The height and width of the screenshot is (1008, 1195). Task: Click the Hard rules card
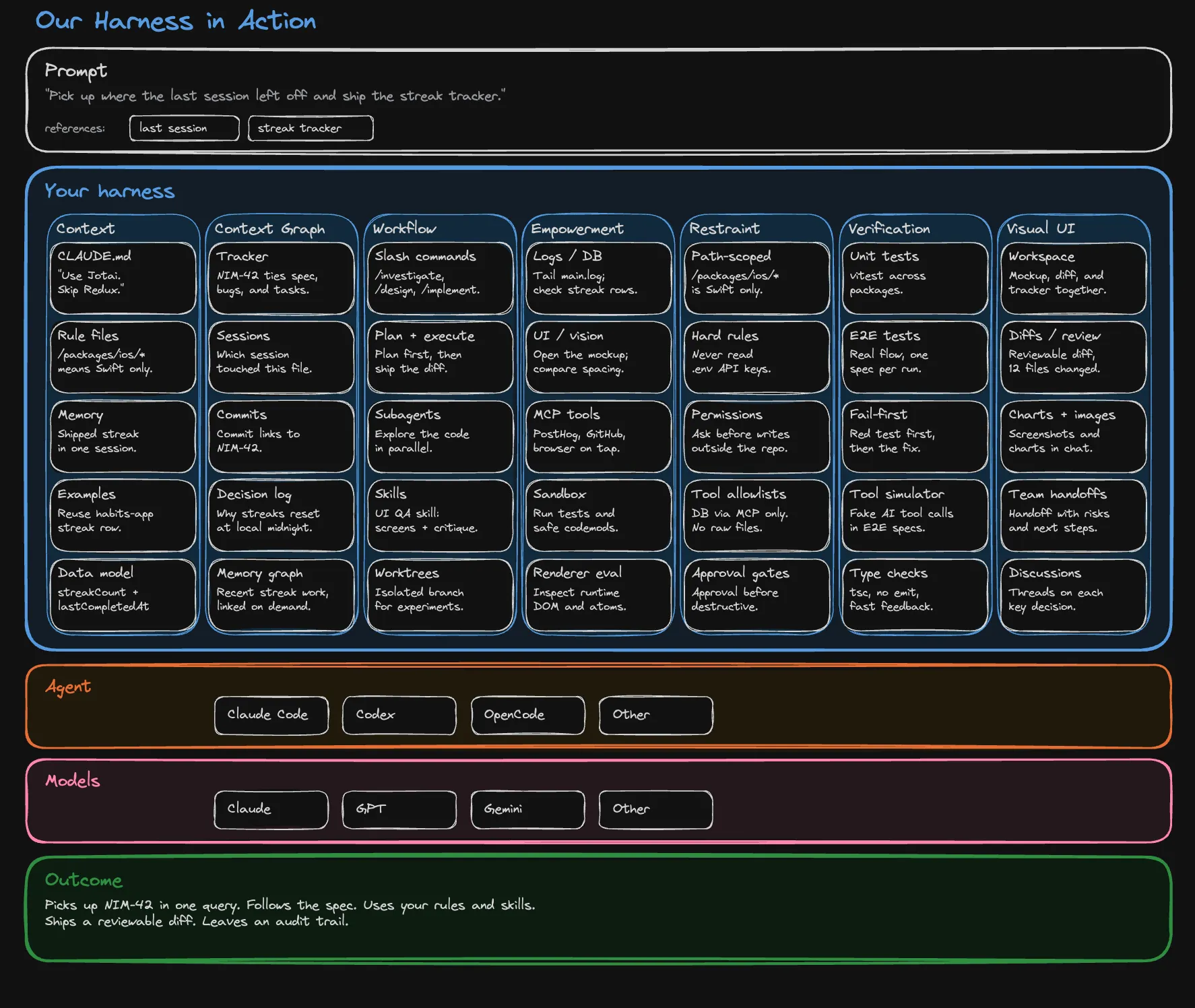(x=756, y=357)
